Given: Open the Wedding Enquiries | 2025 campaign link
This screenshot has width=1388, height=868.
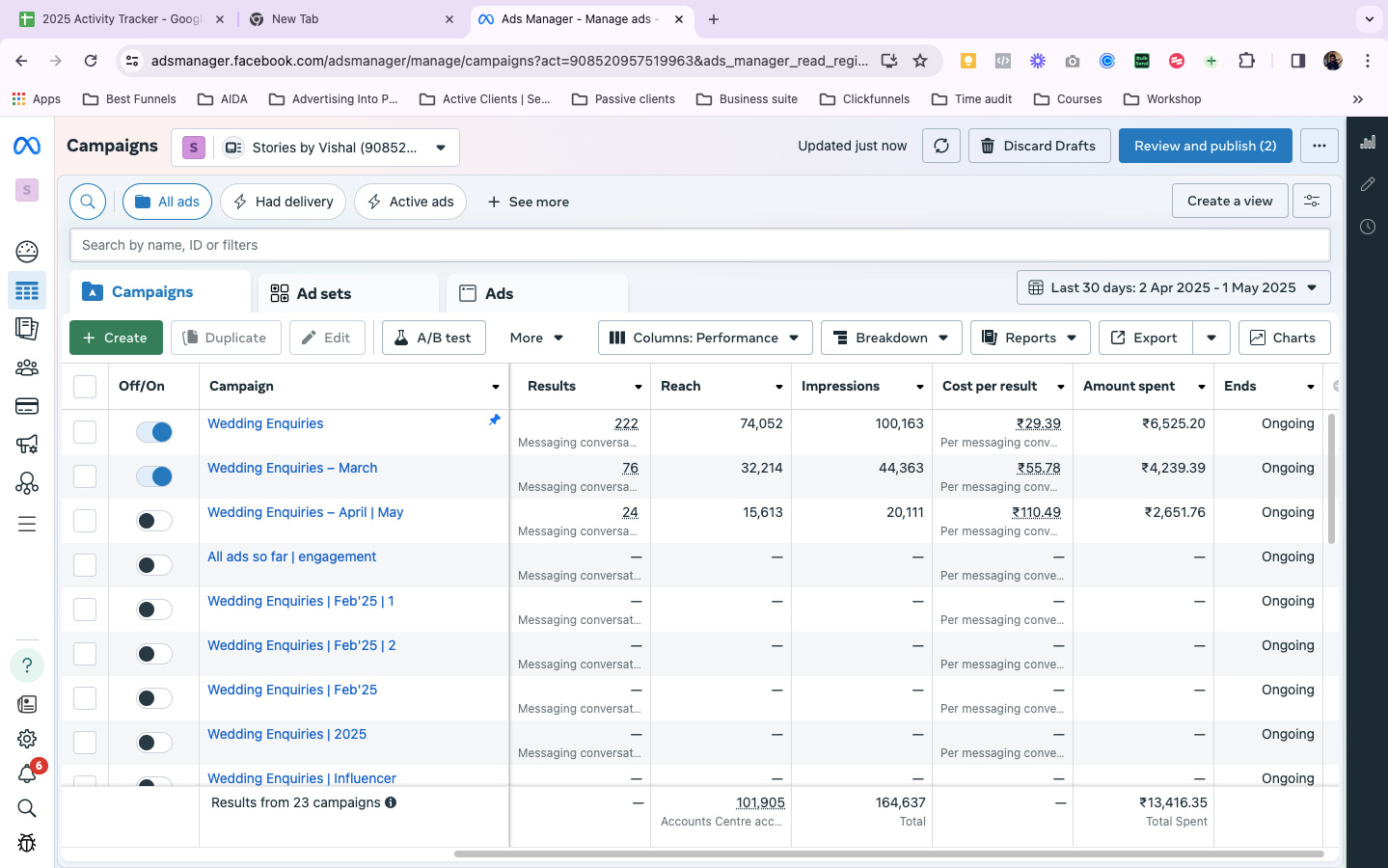Looking at the screenshot, I should [286, 734].
